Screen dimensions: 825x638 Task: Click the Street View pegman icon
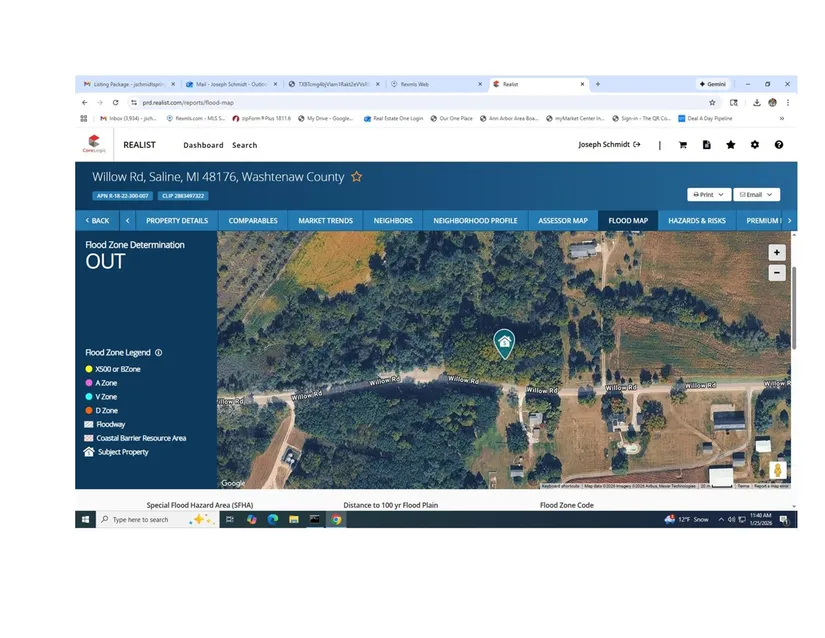(778, 470)
